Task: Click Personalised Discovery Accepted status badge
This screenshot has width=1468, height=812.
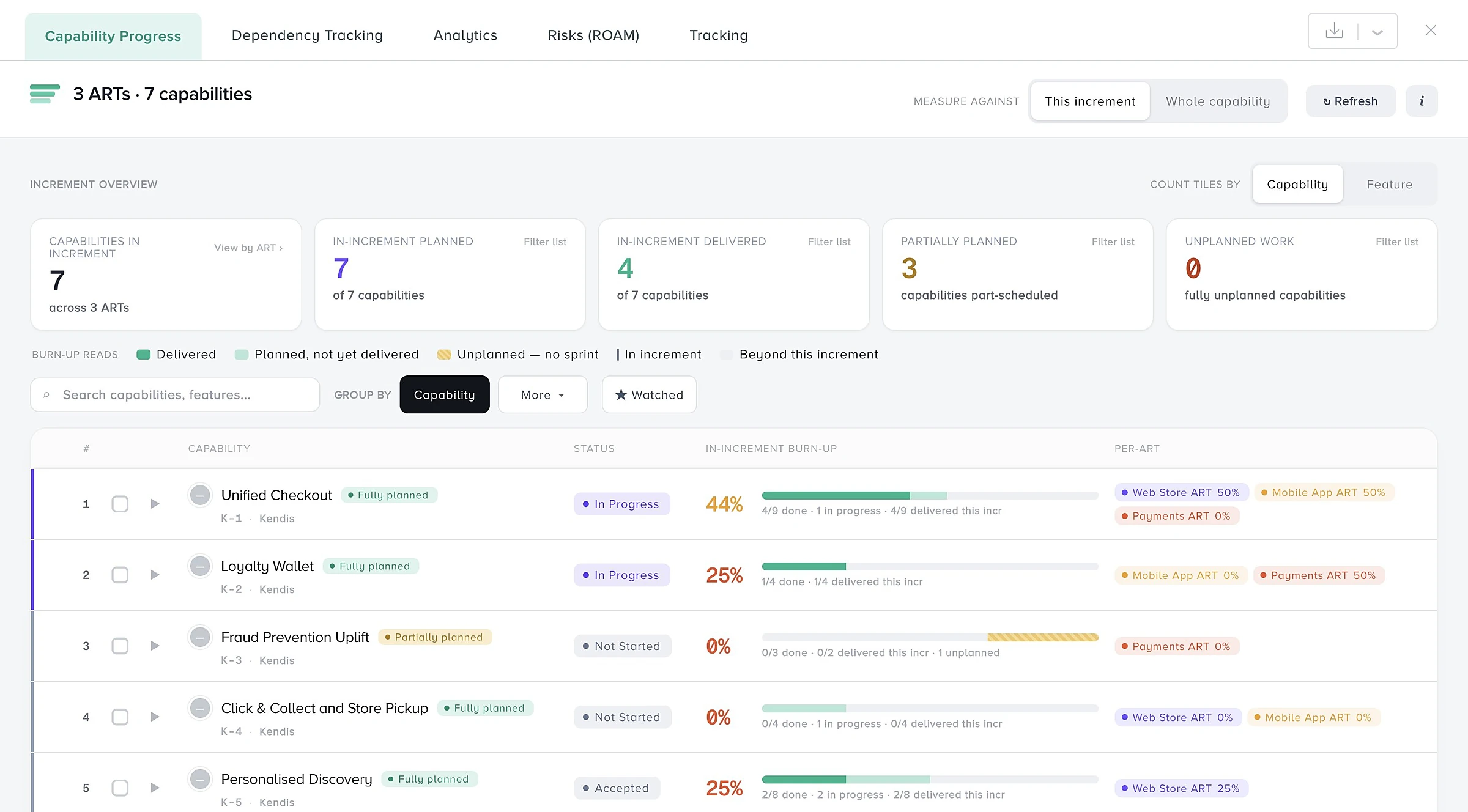Action: (617, 788)
